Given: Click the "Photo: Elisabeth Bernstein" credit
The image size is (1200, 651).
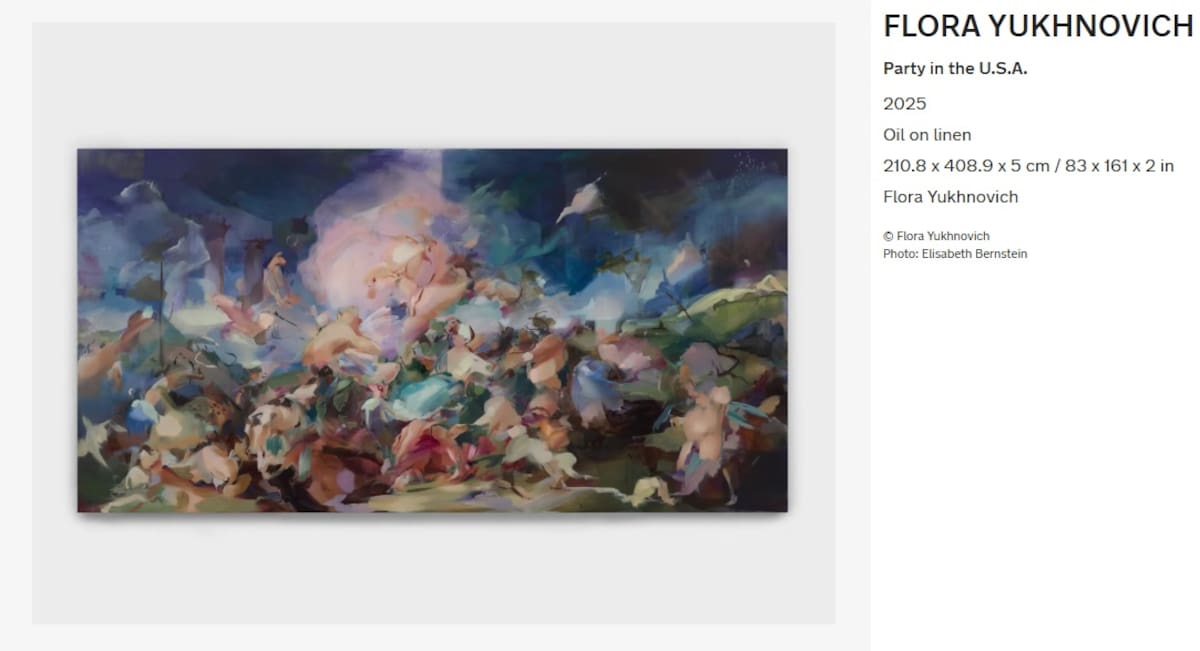Looking at the screenshot, I should click(955, 254).
